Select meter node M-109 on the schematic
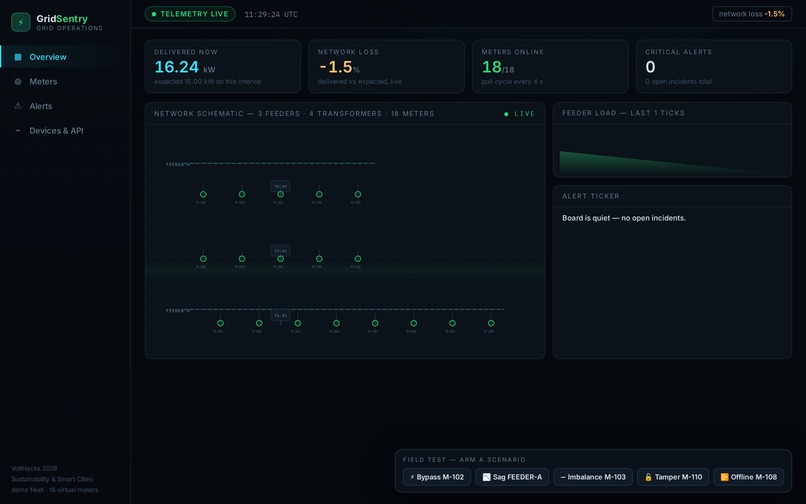The width and height of the screenshot is (806, 504). click(319, 259)
